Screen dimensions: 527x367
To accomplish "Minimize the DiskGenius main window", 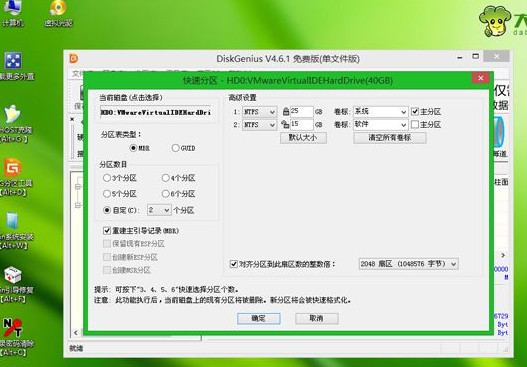I will point(459,57).
